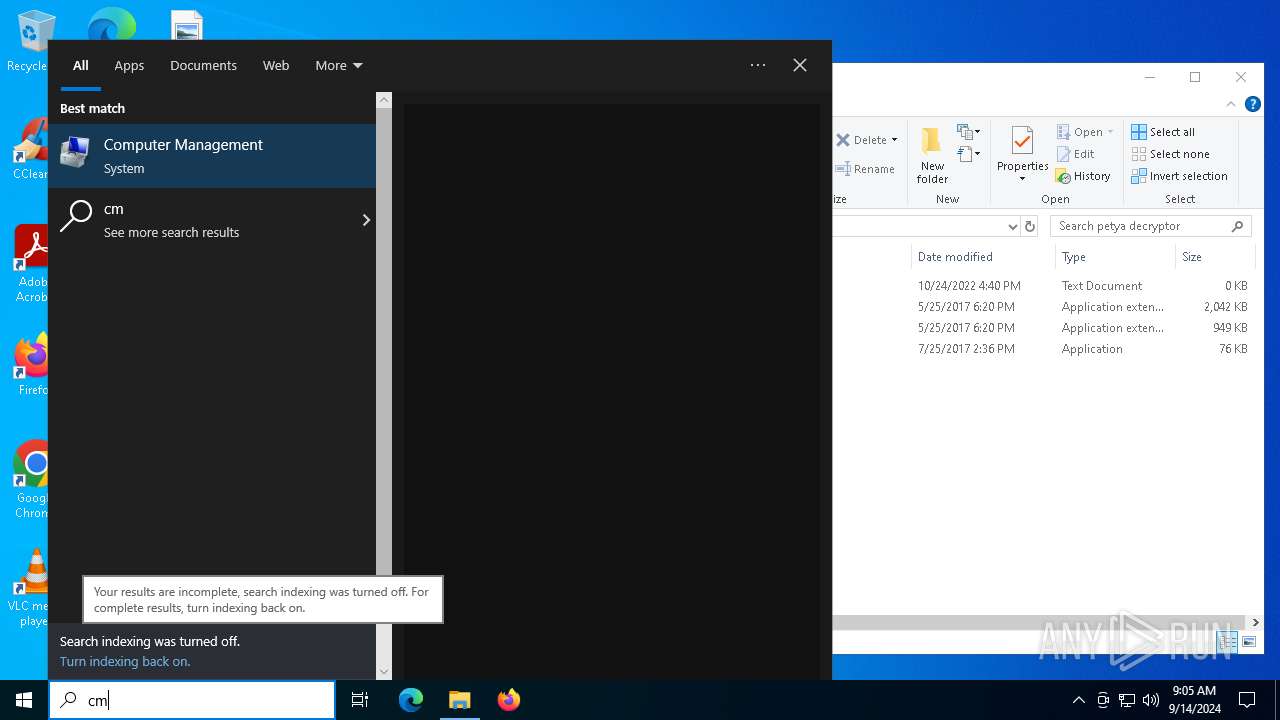Switch Explorer to Details view icon
The image size is (1280, 720).
click(1226, 642)
